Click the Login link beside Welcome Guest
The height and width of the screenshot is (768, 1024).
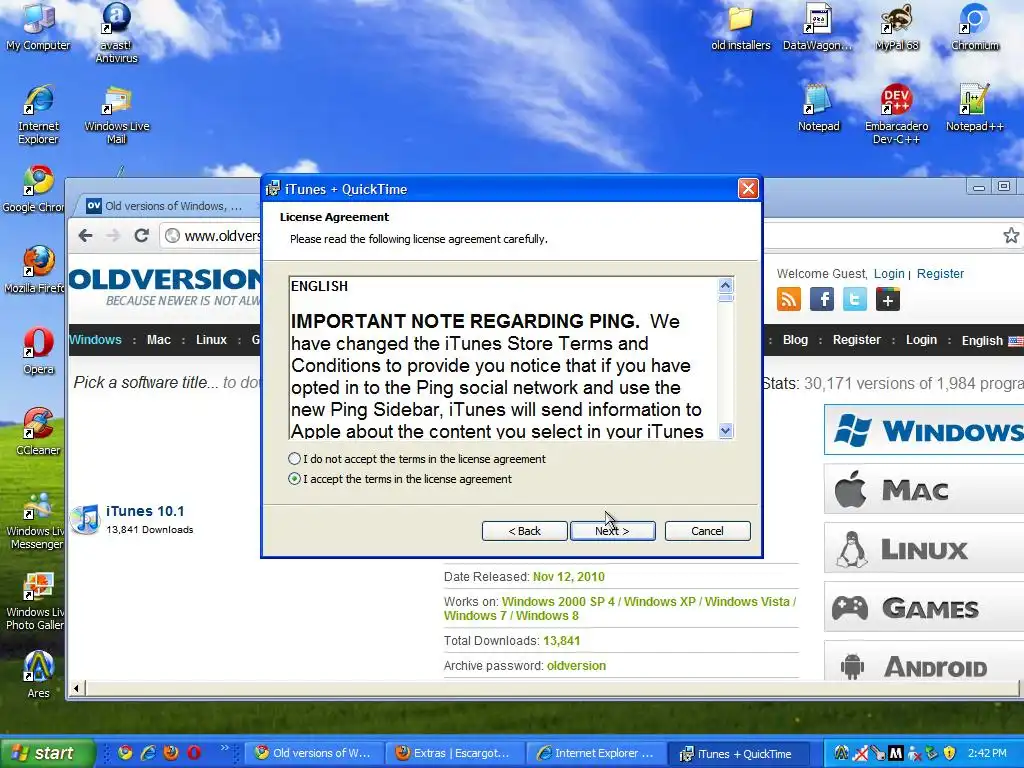pyautogui.click(x=889, y=274)
